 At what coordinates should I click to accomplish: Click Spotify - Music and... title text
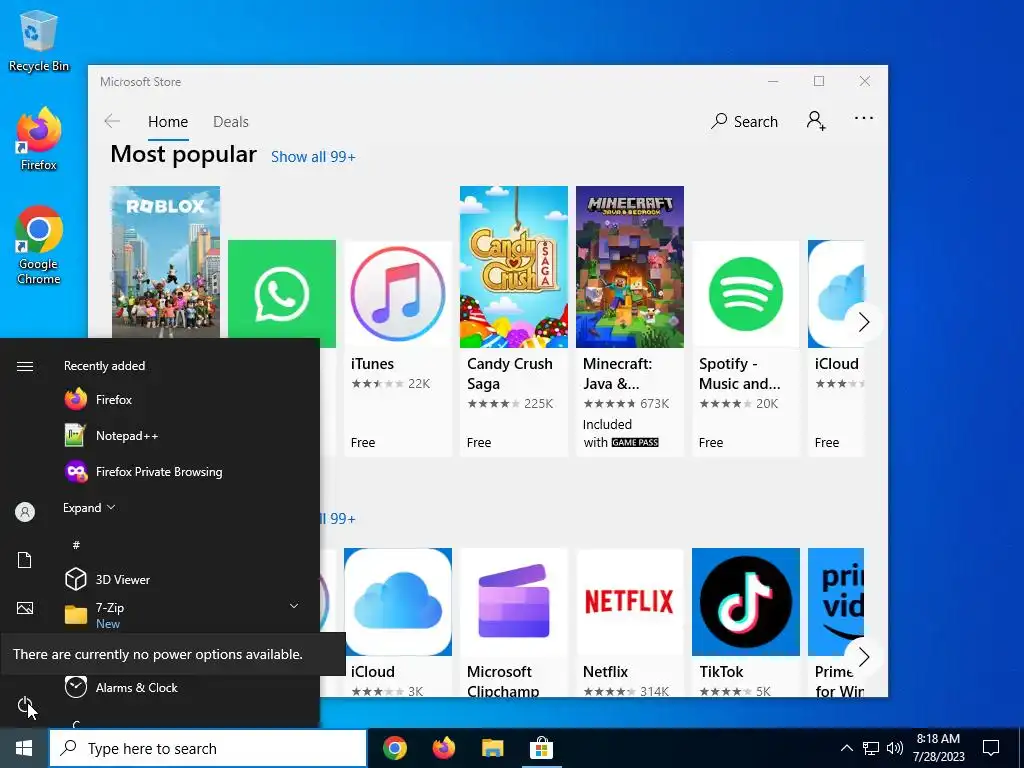(739, 374)
